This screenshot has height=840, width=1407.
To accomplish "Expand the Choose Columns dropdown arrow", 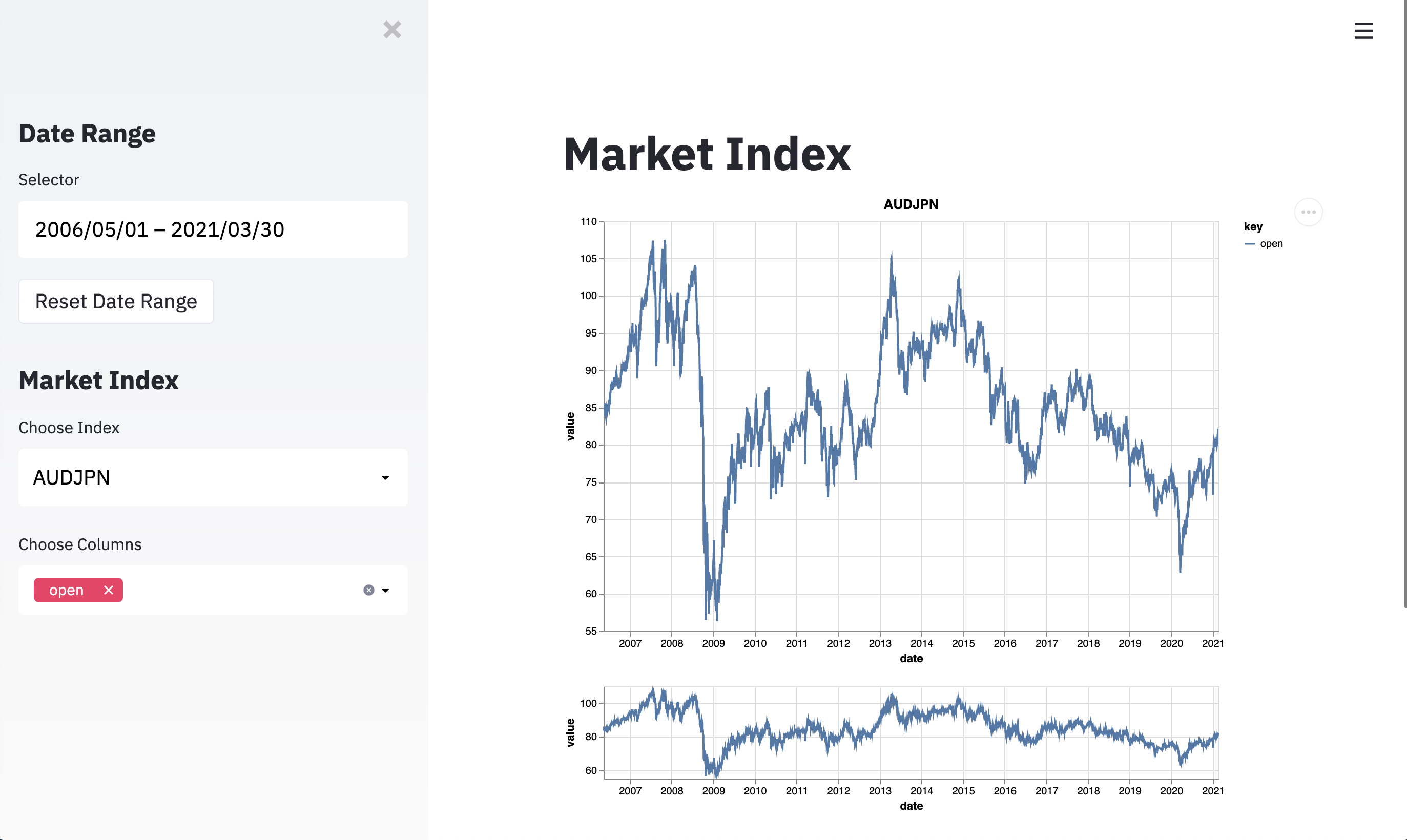I will (x=386, y=590).
